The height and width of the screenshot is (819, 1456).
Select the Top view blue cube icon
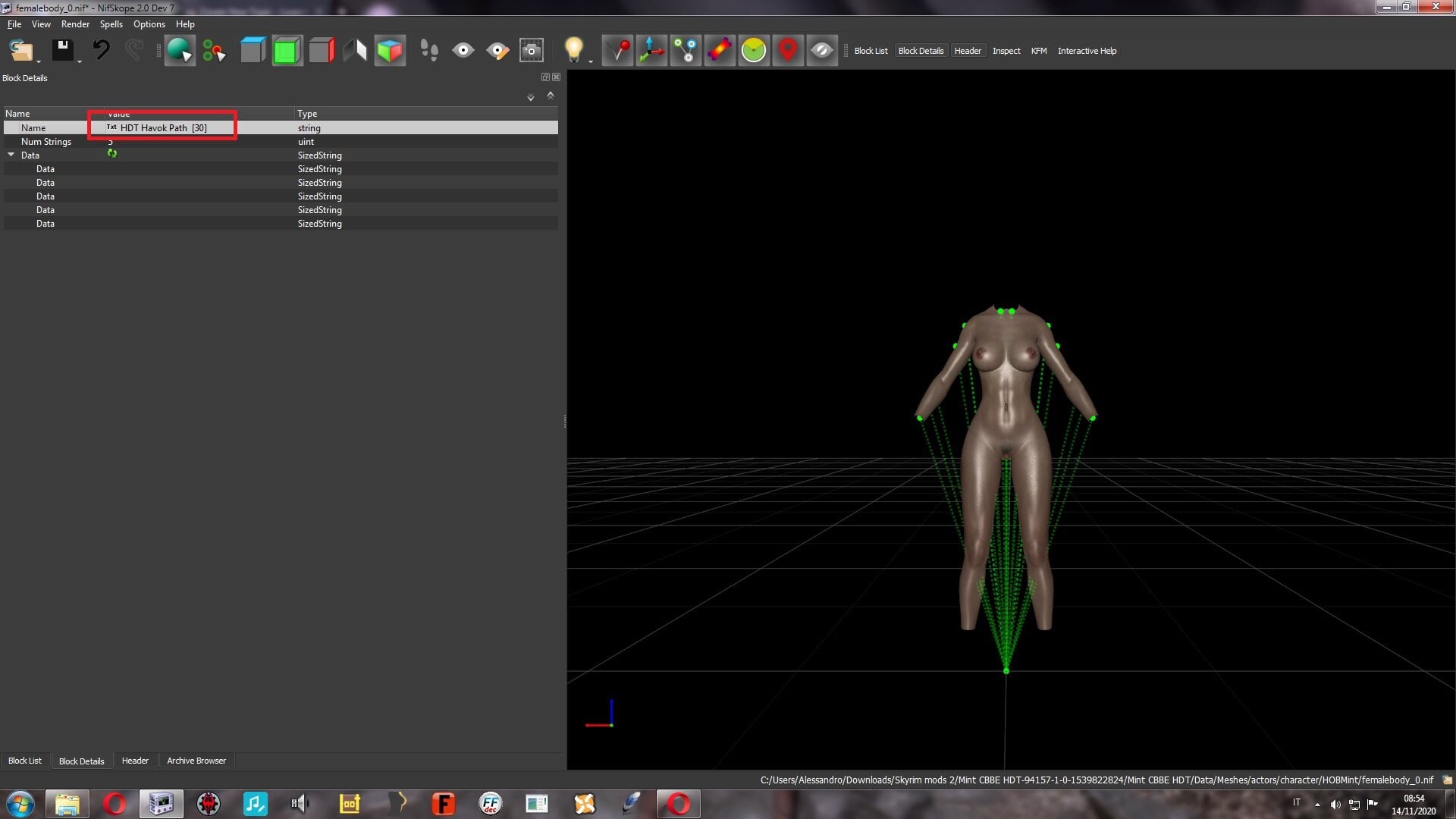coord(253,51)
